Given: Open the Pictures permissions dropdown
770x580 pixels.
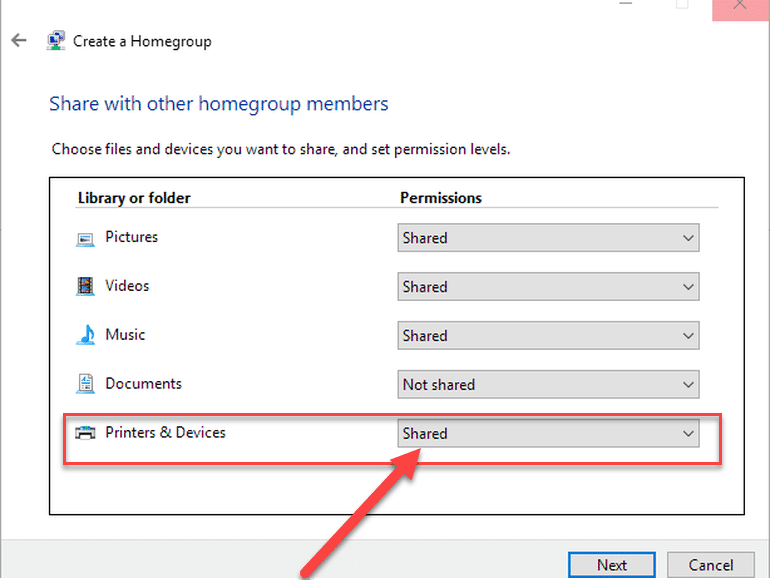Looking at the screenshot, I should 548,238.
